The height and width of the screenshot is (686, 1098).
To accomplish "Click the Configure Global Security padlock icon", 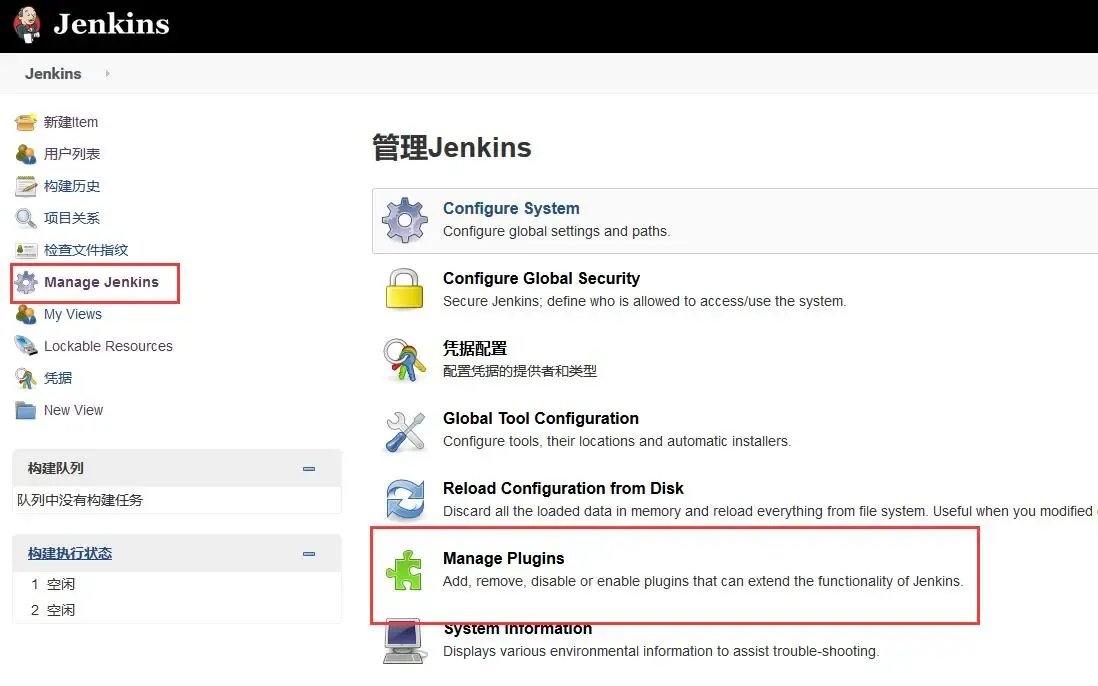I will click(404, 289).
